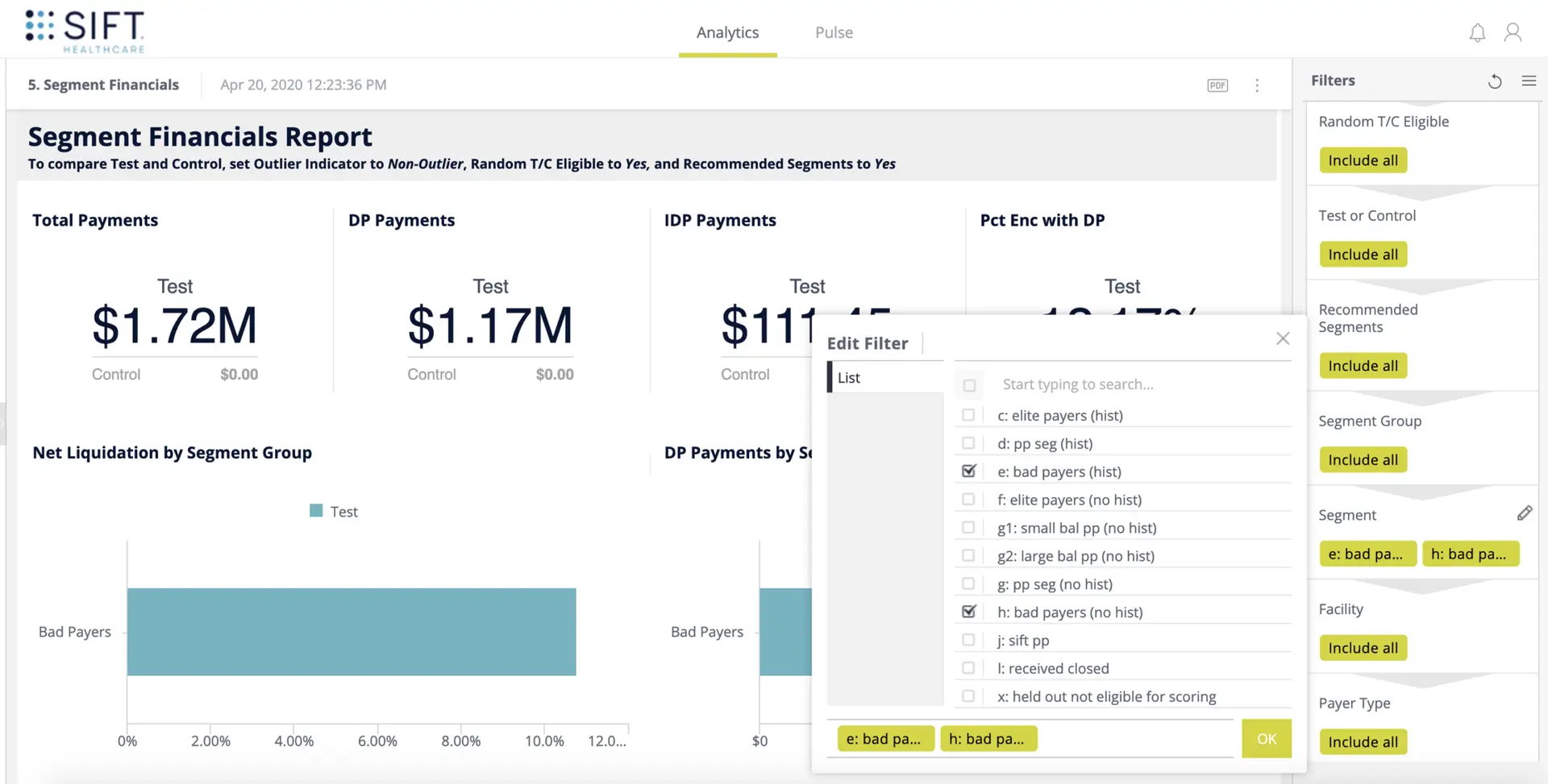
Task: Open the Filters hamburger menu icon
Action: (x=1530, y=81)
